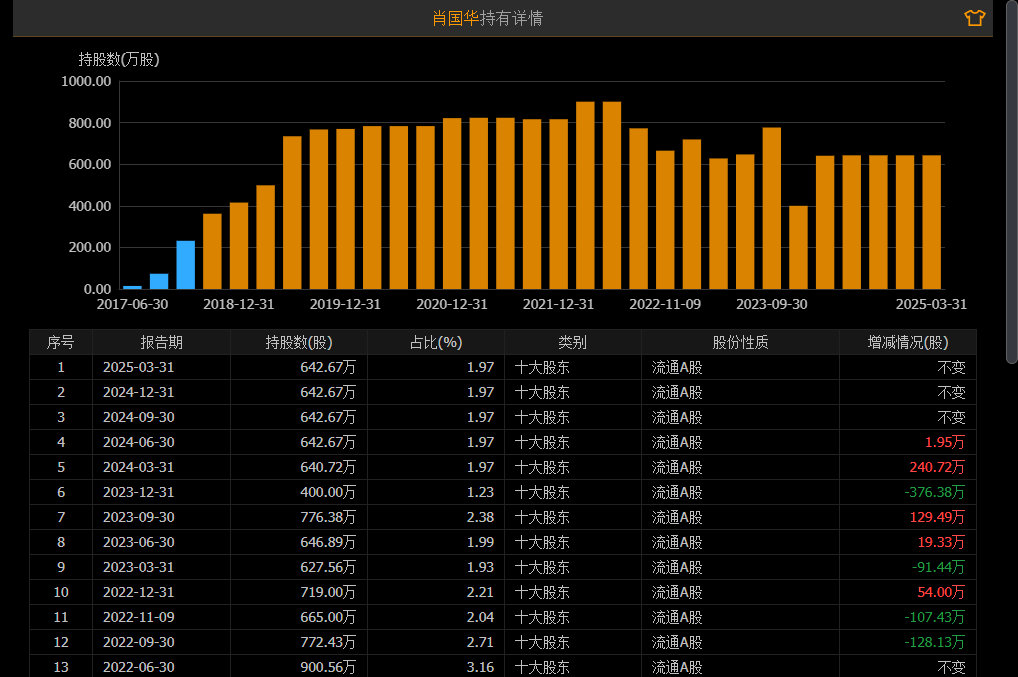Viewport: 1018px width, 677px height.
Task: Click holdings value 400.00万
Action: pos(328,492)
